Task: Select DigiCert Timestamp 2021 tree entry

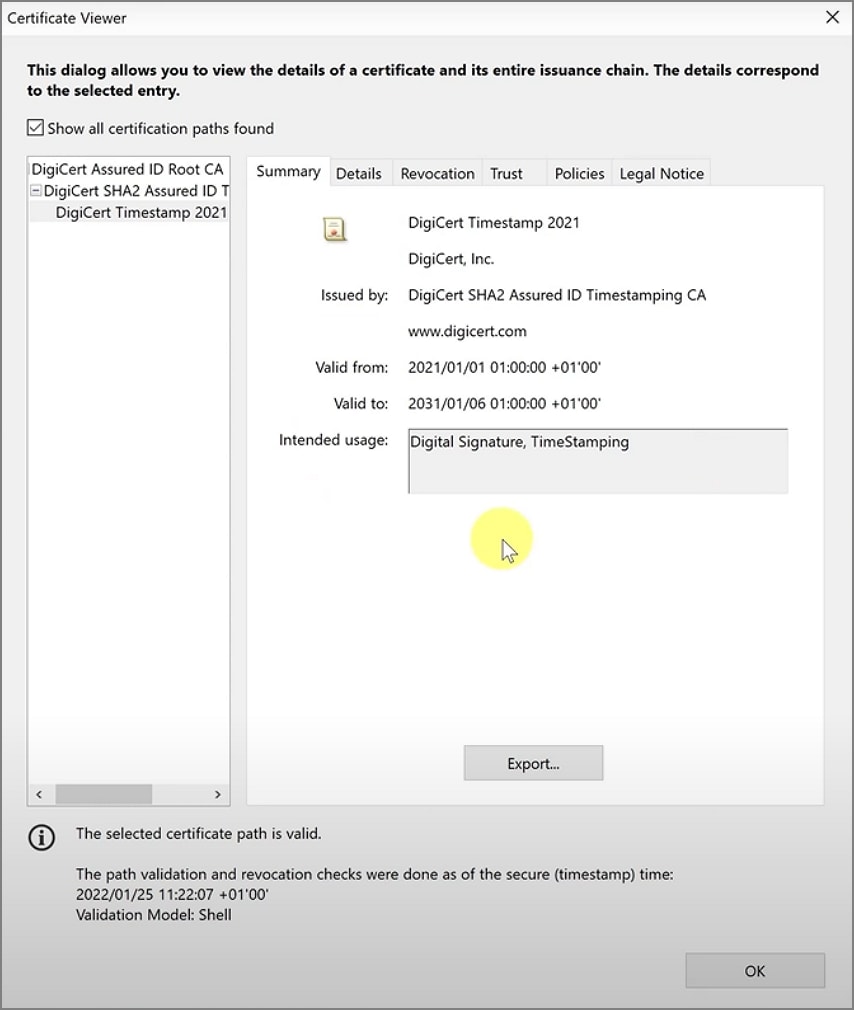Action: tap(141, 213)
